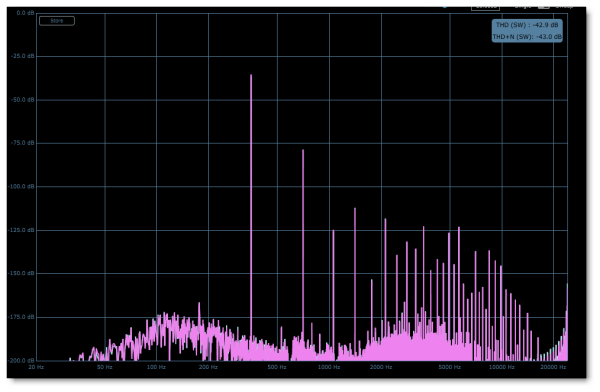Click the -50.0 dB axis label
Viewport: 600px width, 392px height.
[22, 100]
